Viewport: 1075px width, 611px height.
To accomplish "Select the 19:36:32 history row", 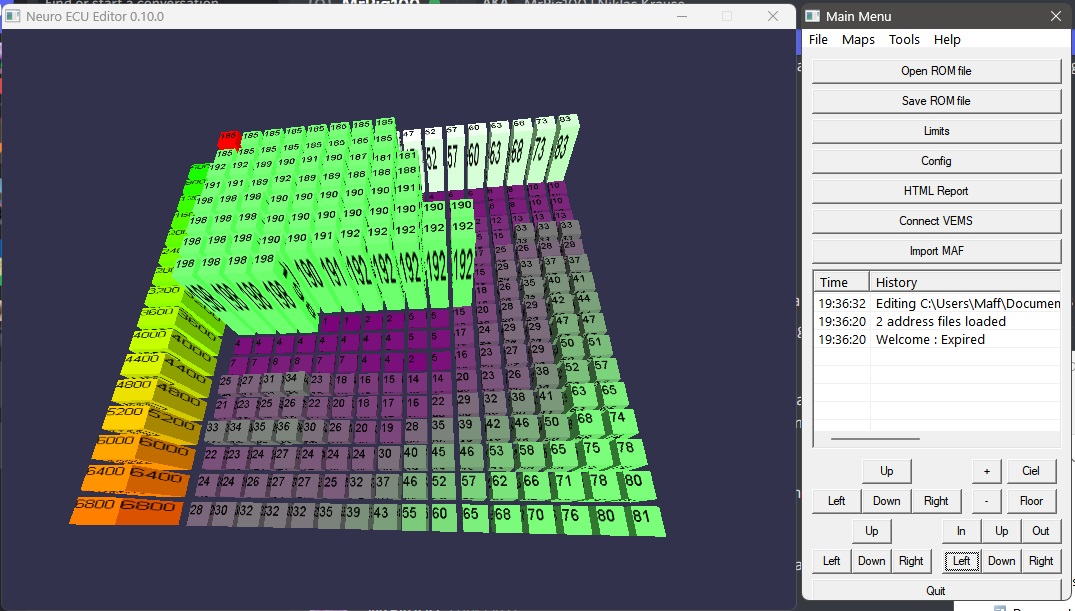I will [937, 303].
